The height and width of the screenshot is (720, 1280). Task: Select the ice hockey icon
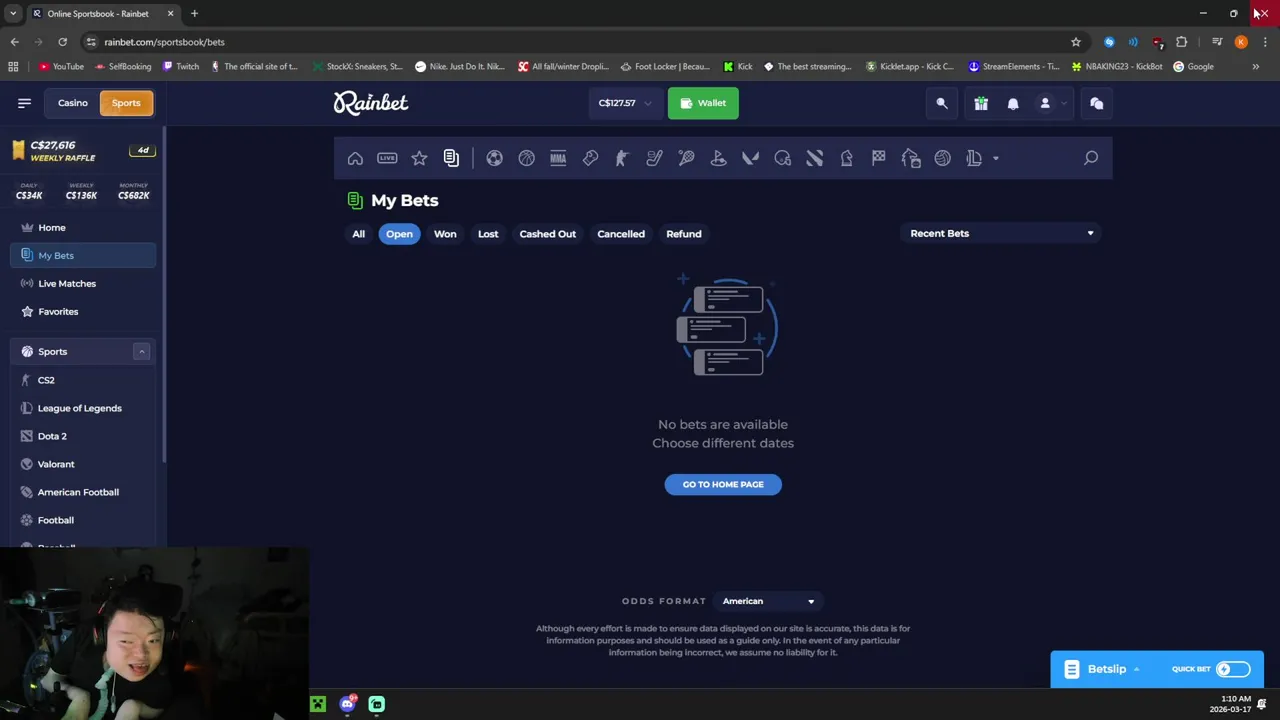(x=654, y=158)
